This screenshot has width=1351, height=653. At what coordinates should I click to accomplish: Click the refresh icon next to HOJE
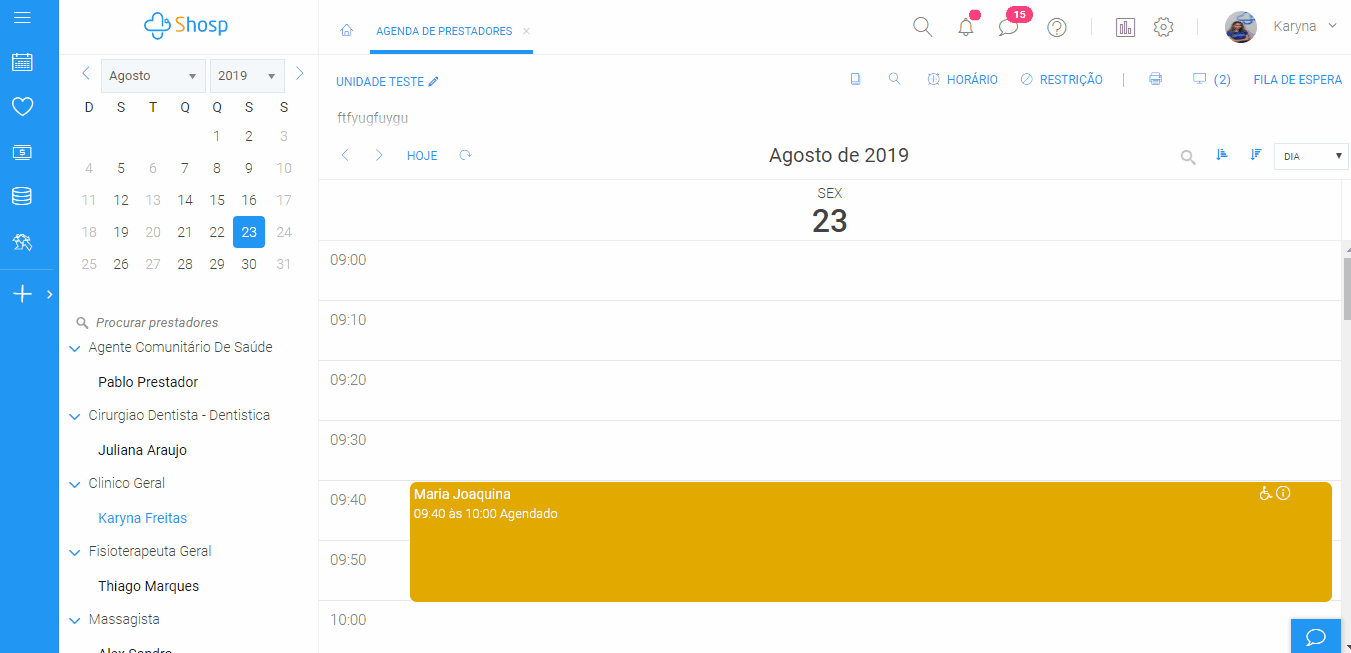click(465, 155)
